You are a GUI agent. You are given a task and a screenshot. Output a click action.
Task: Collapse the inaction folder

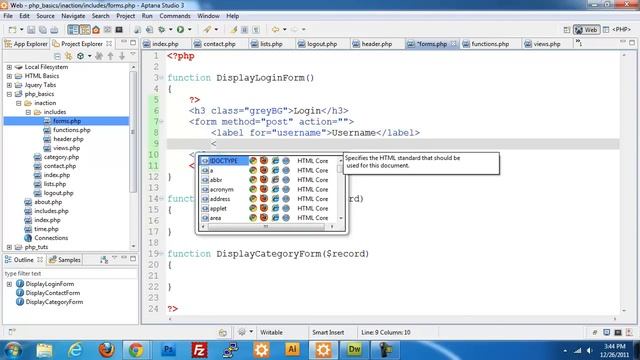pos(19,103)
